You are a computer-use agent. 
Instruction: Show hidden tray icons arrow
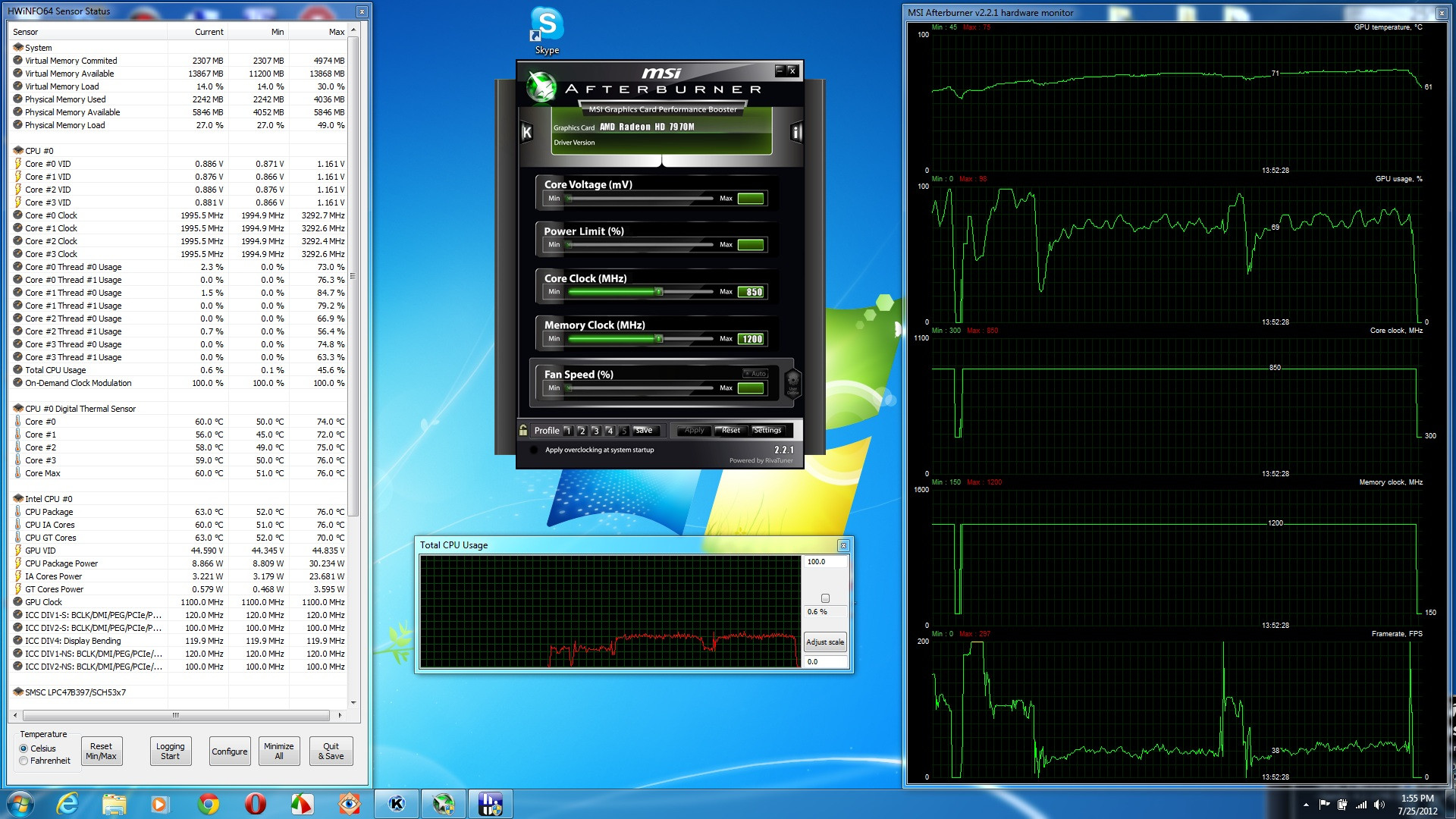[1306, 805]
